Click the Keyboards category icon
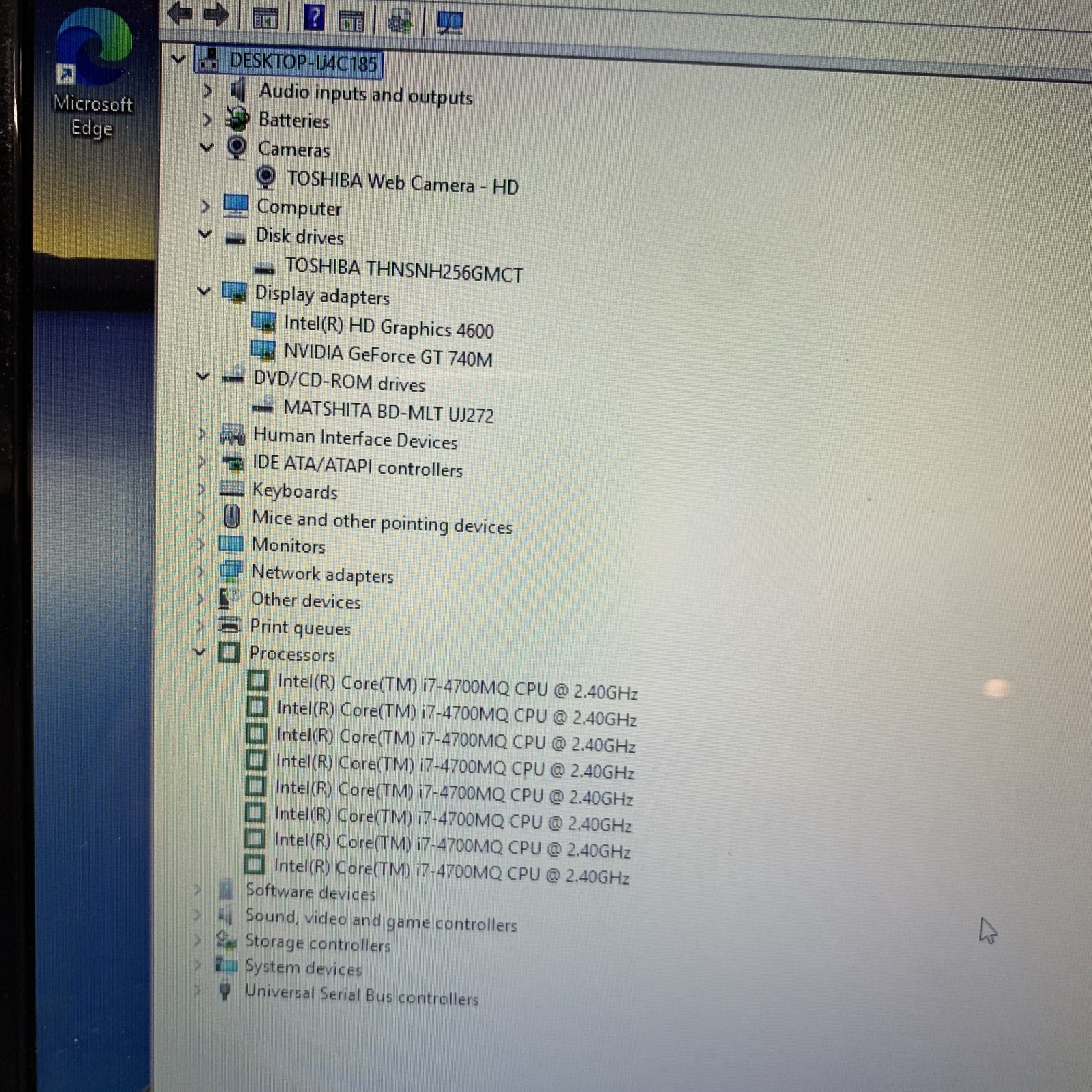 click(231, 489)
